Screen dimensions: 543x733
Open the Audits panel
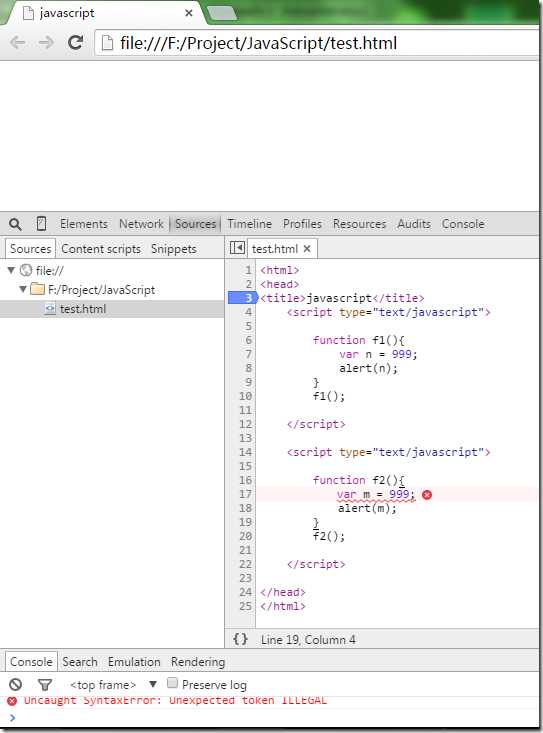coord(414,224)
